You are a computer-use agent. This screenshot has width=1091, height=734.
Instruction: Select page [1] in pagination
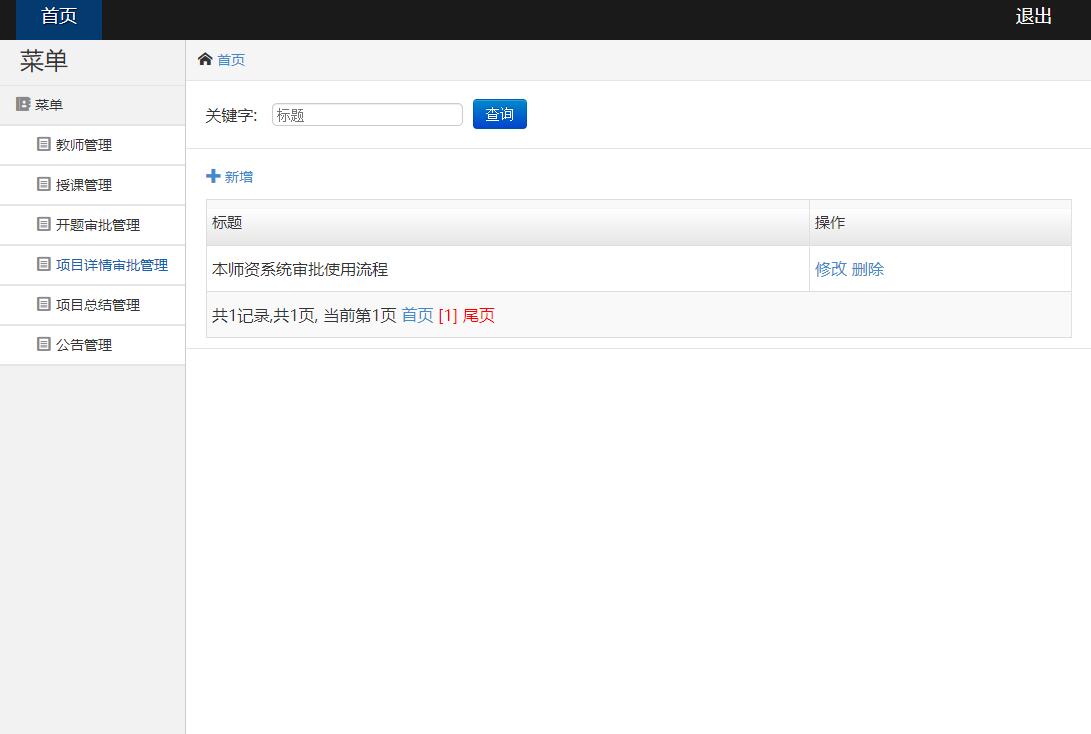pyautogui.click(x=449, y=315)
